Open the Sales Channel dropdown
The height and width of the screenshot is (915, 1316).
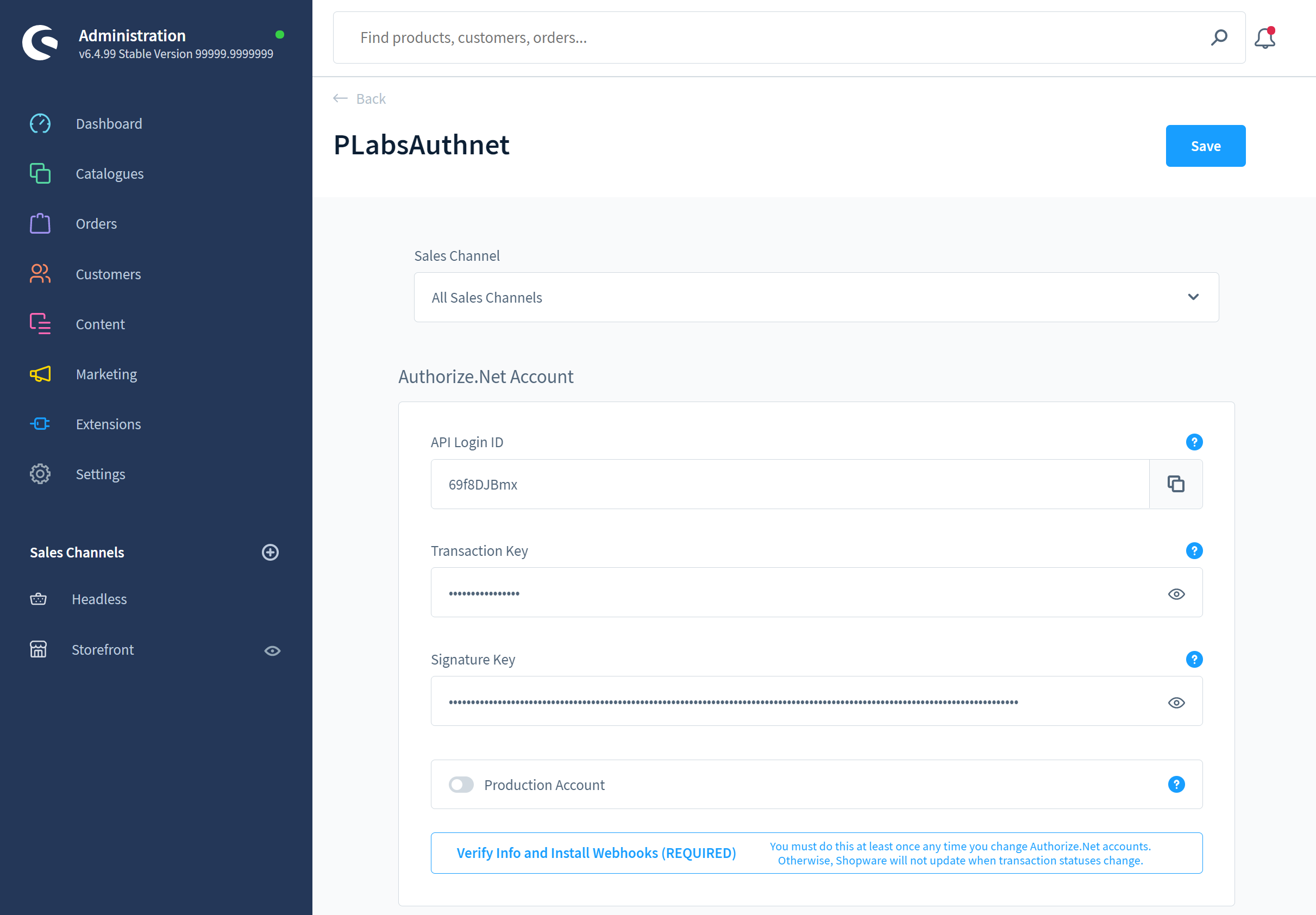click(x=816, y=298)
